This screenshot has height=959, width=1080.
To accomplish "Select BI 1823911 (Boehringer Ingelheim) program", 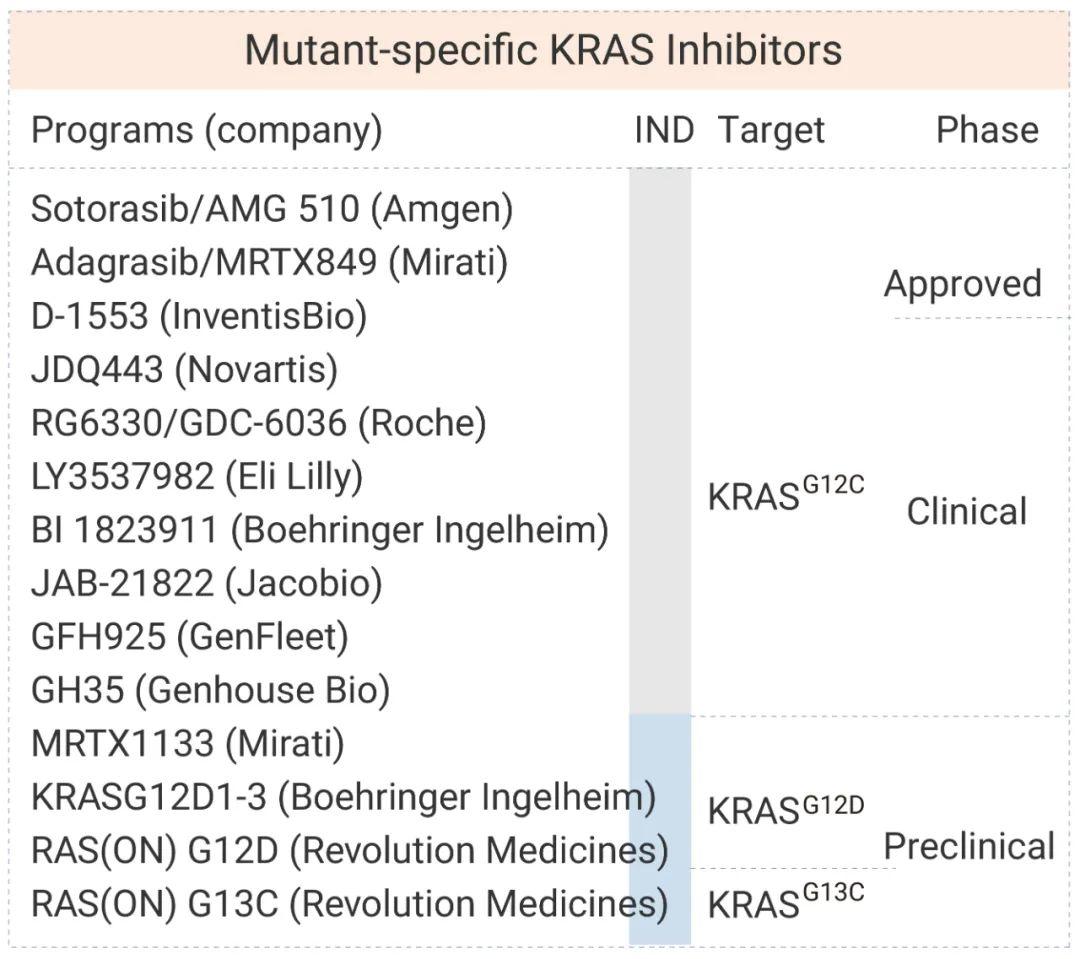I will [x=320, y=530].
